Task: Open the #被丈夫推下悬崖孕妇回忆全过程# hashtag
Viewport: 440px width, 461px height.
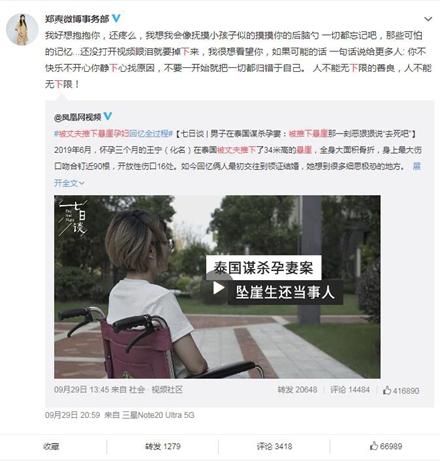Action: 113,134
